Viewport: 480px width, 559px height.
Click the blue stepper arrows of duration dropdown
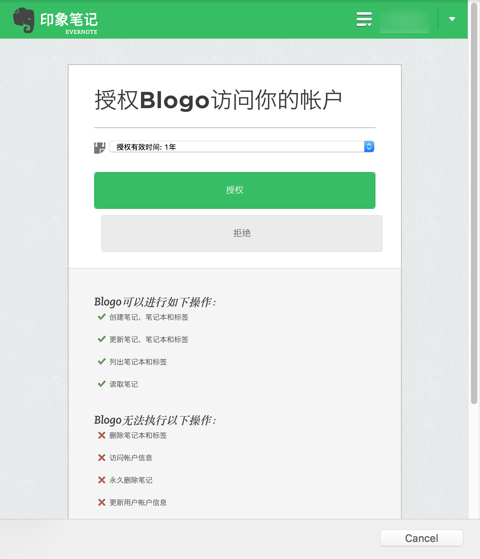[369, 147]
